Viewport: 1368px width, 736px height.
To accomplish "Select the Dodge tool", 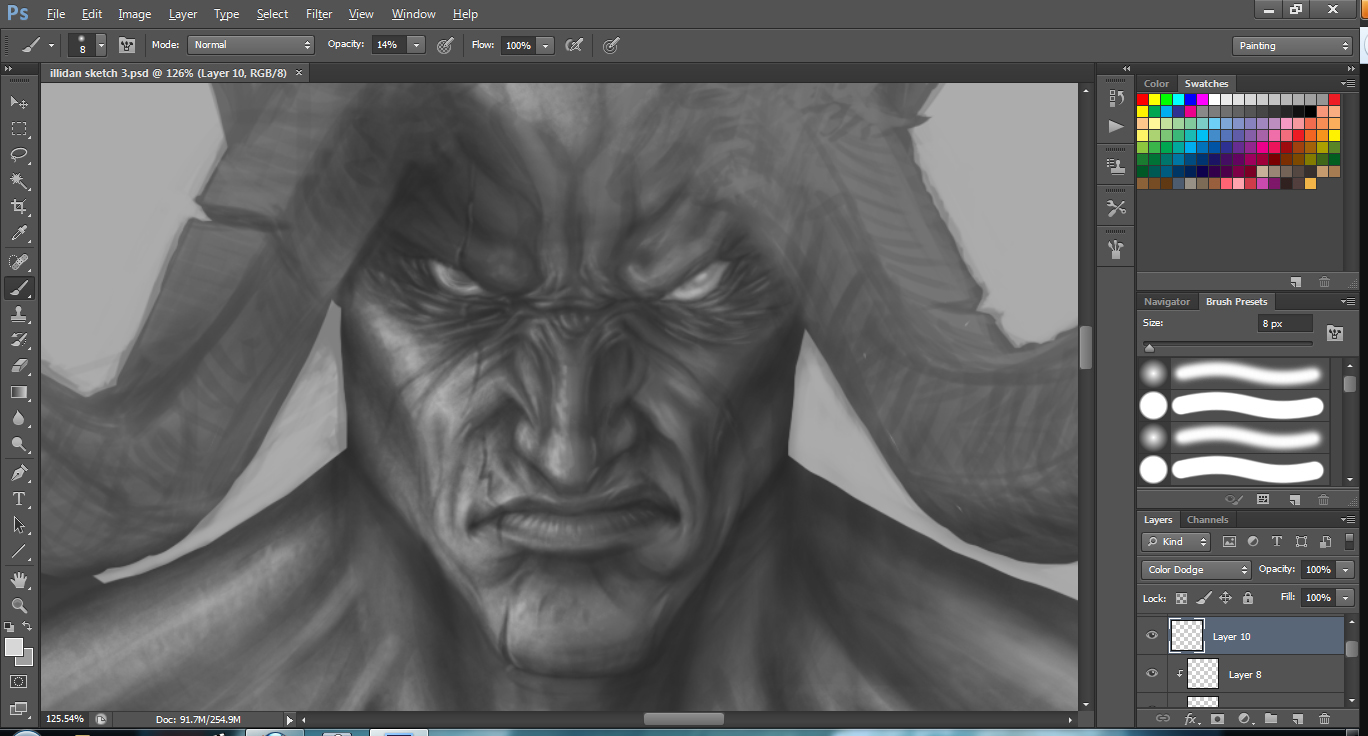I will pyautogui.click(x=19, y=444).
